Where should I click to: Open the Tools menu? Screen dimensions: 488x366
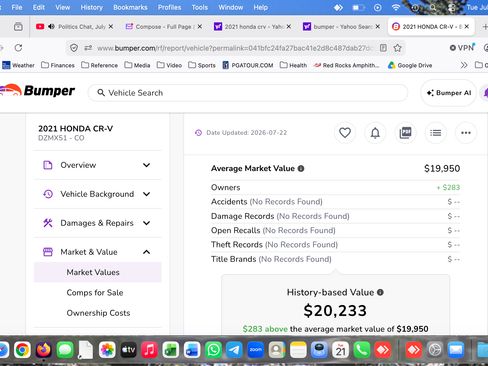point(200,7)
